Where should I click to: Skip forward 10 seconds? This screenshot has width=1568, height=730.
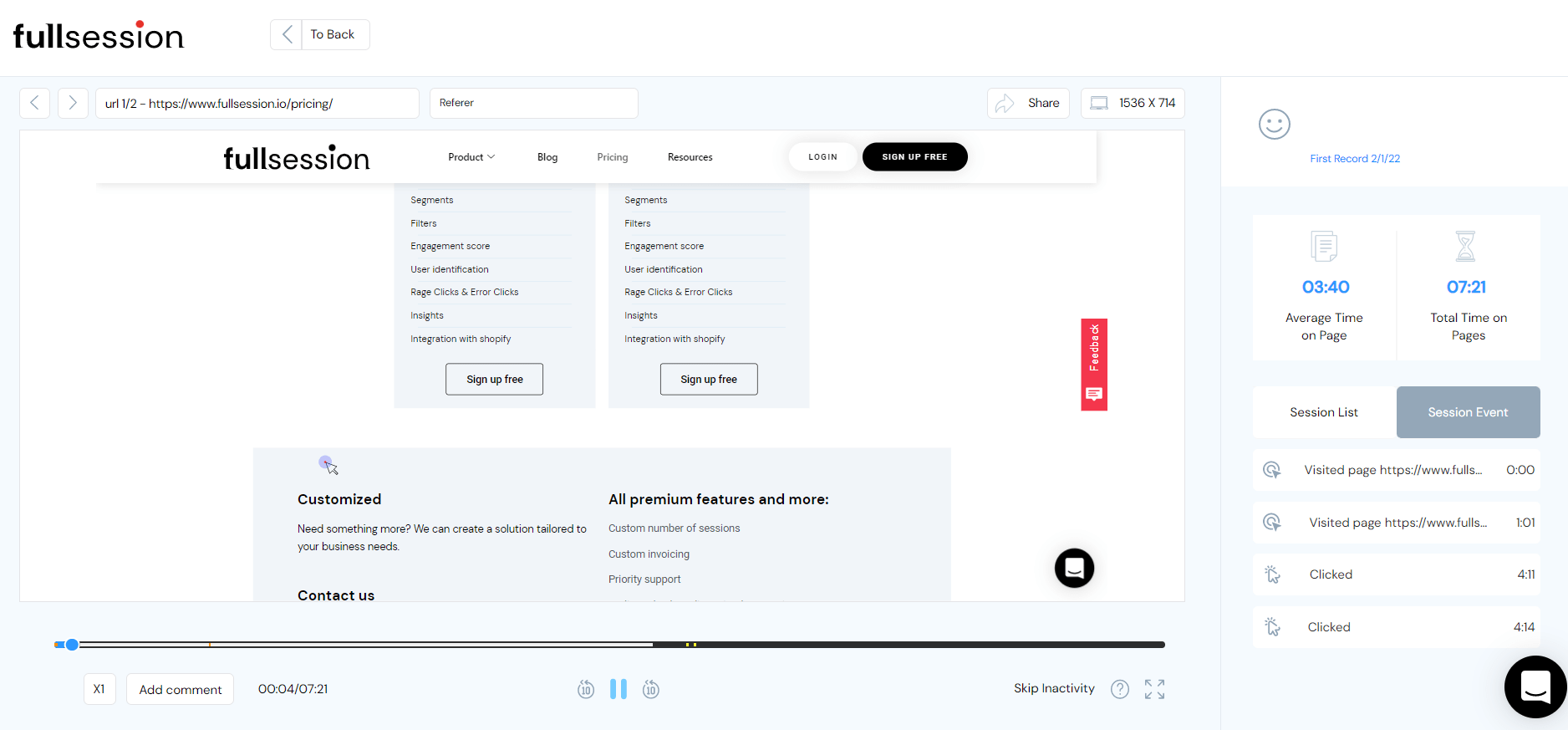pos(650,689)
